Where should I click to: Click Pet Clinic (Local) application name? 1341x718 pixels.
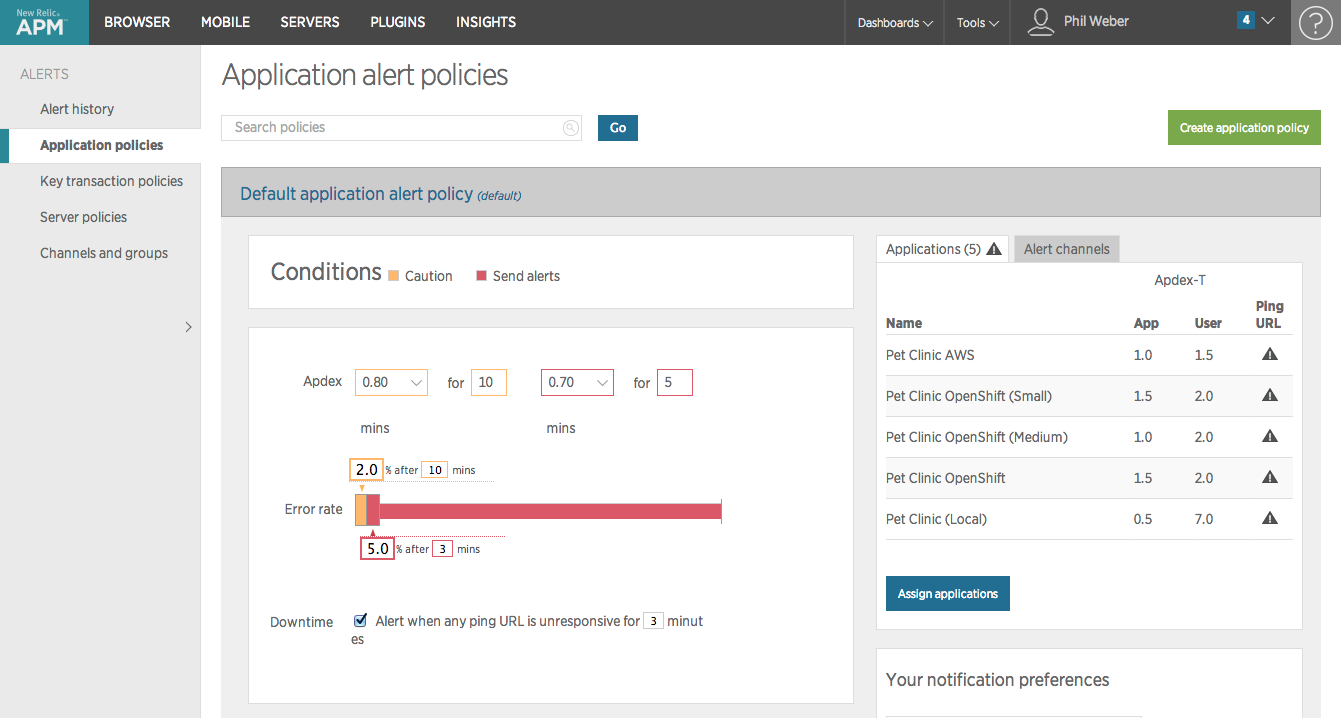point(936,519)
